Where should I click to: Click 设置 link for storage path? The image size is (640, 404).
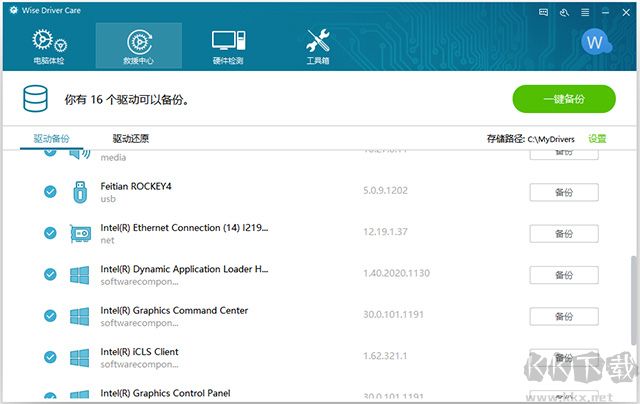click(x=597, y=139)
